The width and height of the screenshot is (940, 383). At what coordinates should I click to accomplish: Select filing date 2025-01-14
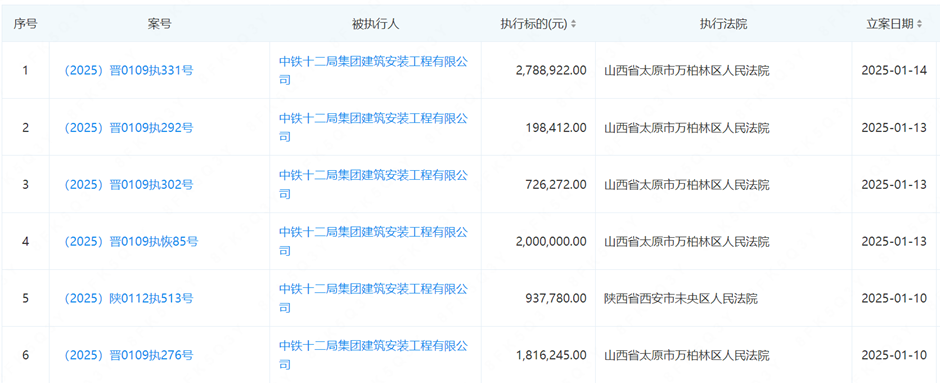pos(894,71)
